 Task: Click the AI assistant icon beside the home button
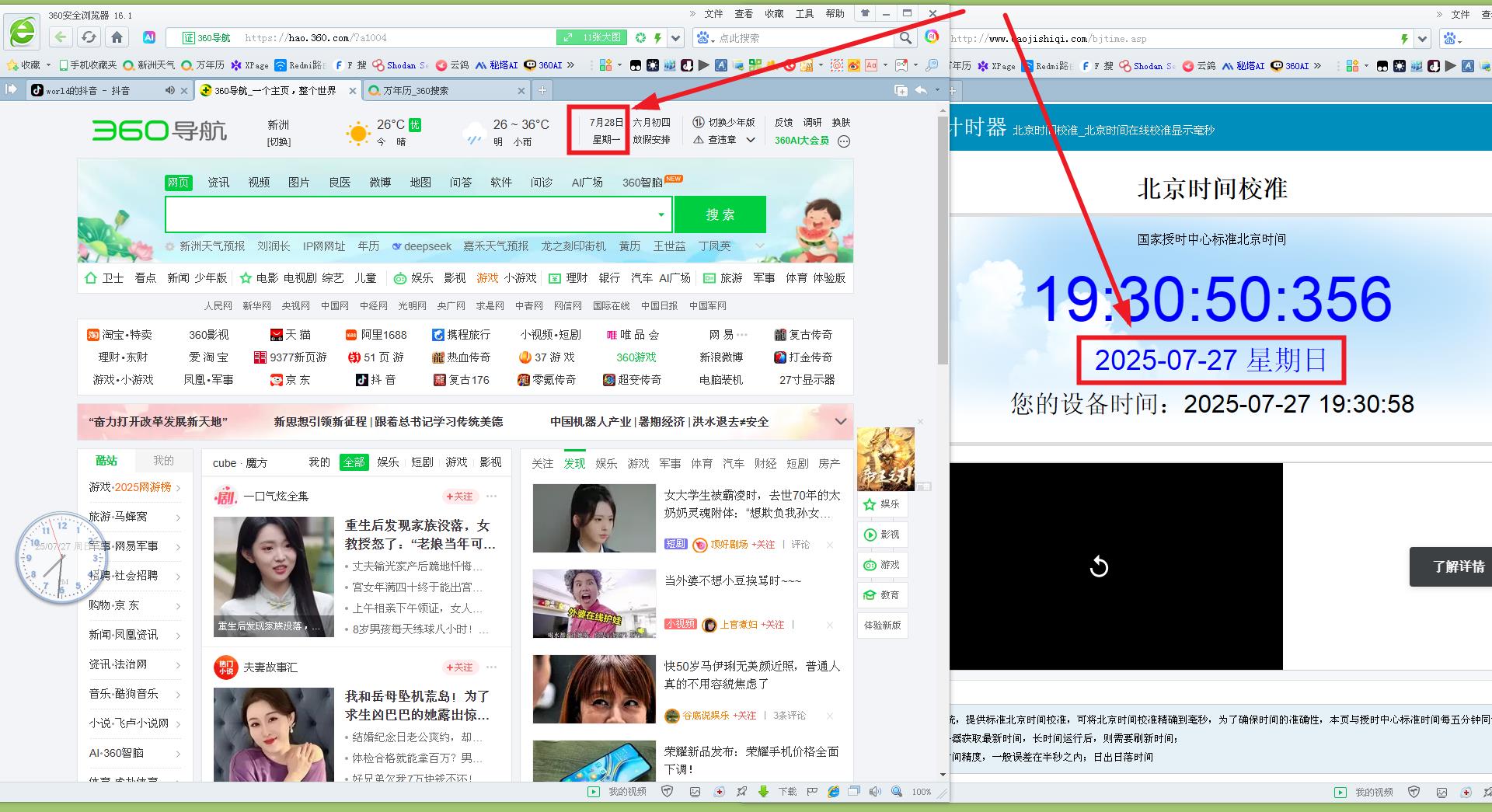149,37
